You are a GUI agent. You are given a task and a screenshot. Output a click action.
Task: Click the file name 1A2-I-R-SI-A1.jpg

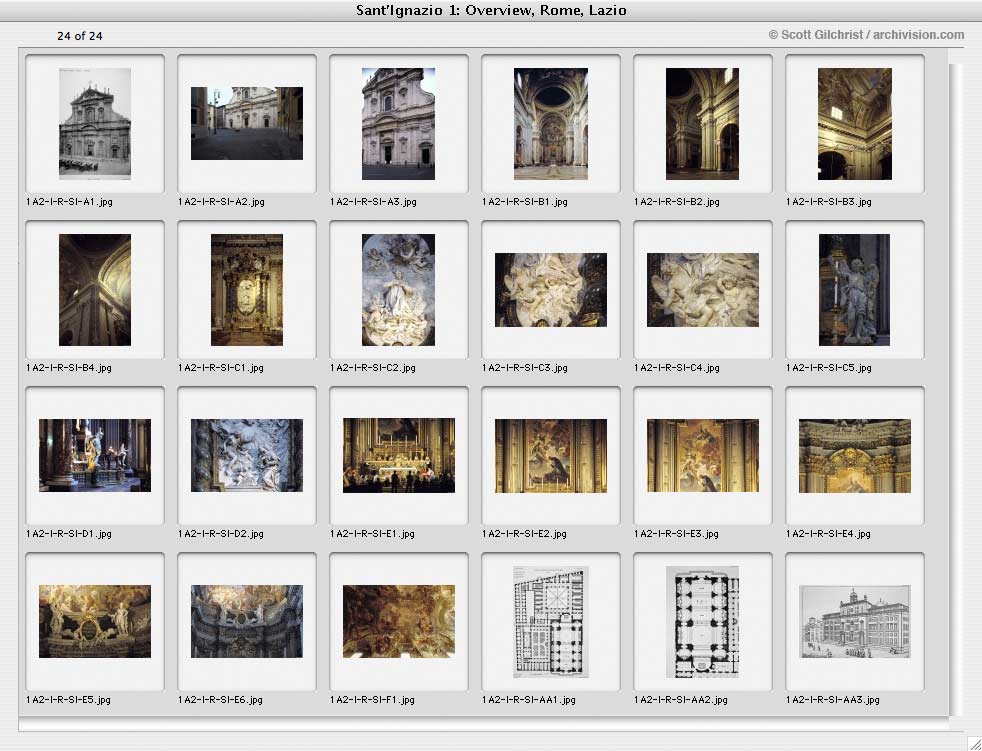[70, 202]
